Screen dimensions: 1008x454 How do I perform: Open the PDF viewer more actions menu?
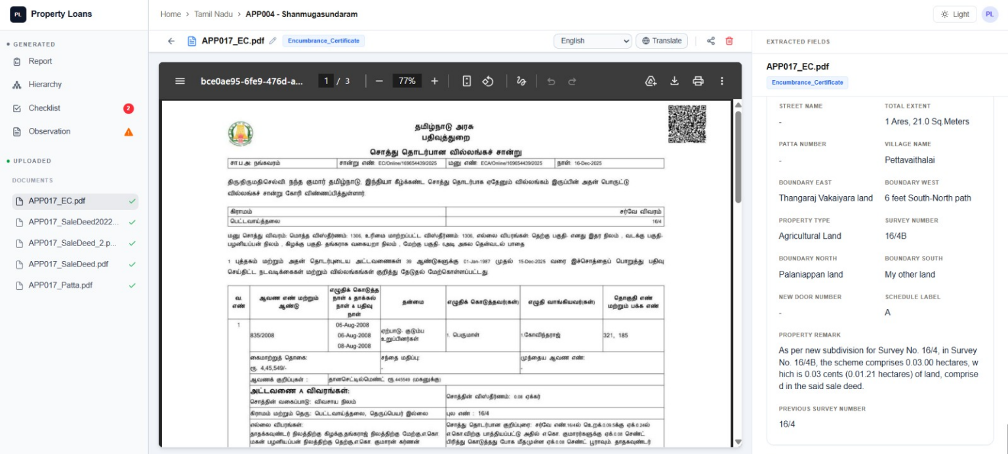[x=722, y=81]
